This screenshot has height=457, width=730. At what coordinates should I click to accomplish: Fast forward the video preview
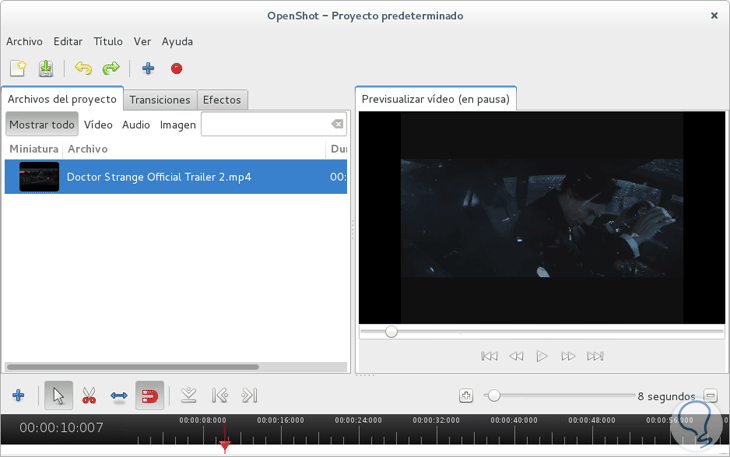click(x=568, y=356)
